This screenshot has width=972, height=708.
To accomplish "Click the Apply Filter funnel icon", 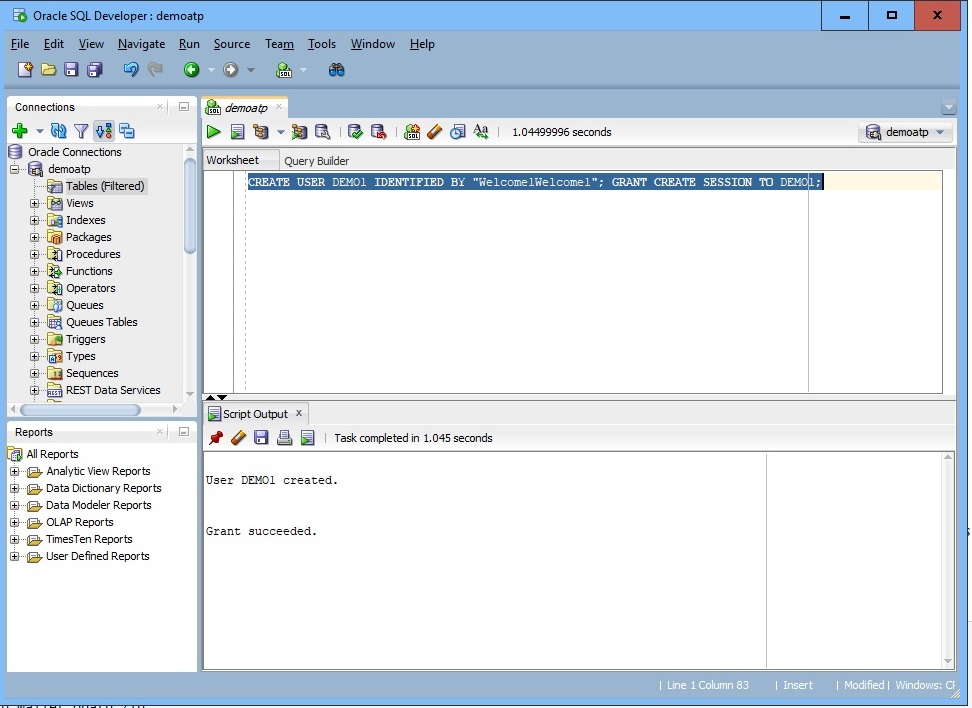I will click(81, 131).
